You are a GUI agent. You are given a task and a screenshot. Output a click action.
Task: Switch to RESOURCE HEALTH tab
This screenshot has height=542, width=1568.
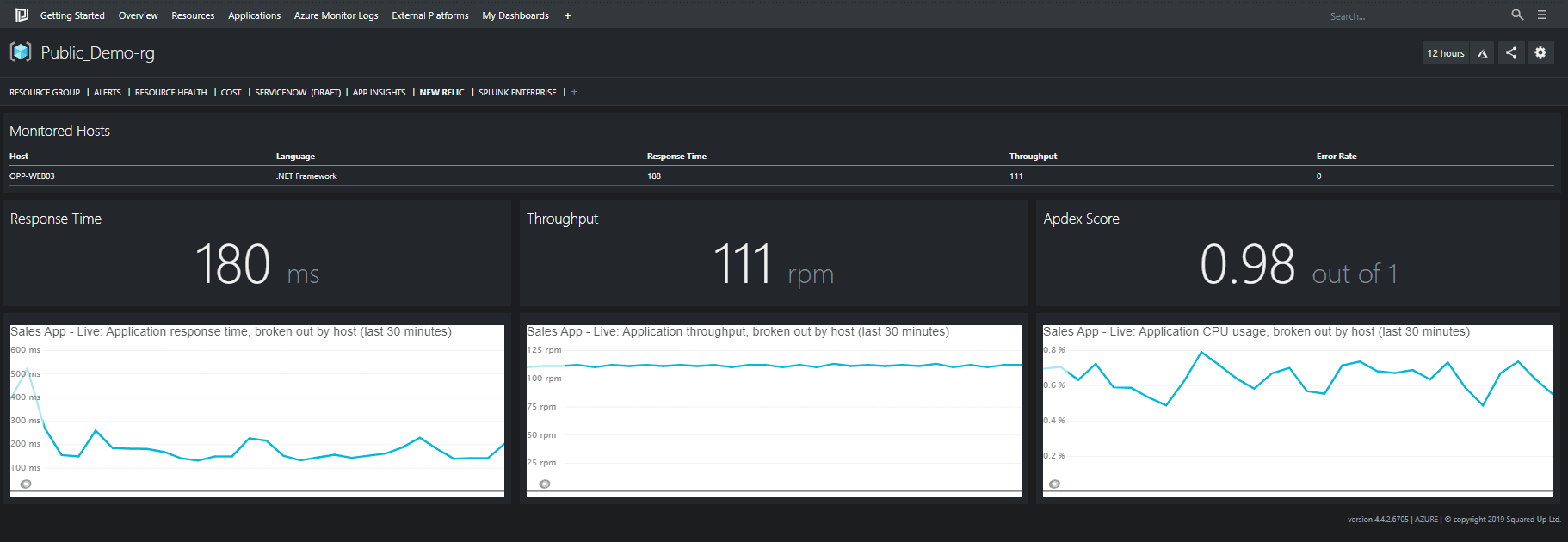(x=171, y=92)
